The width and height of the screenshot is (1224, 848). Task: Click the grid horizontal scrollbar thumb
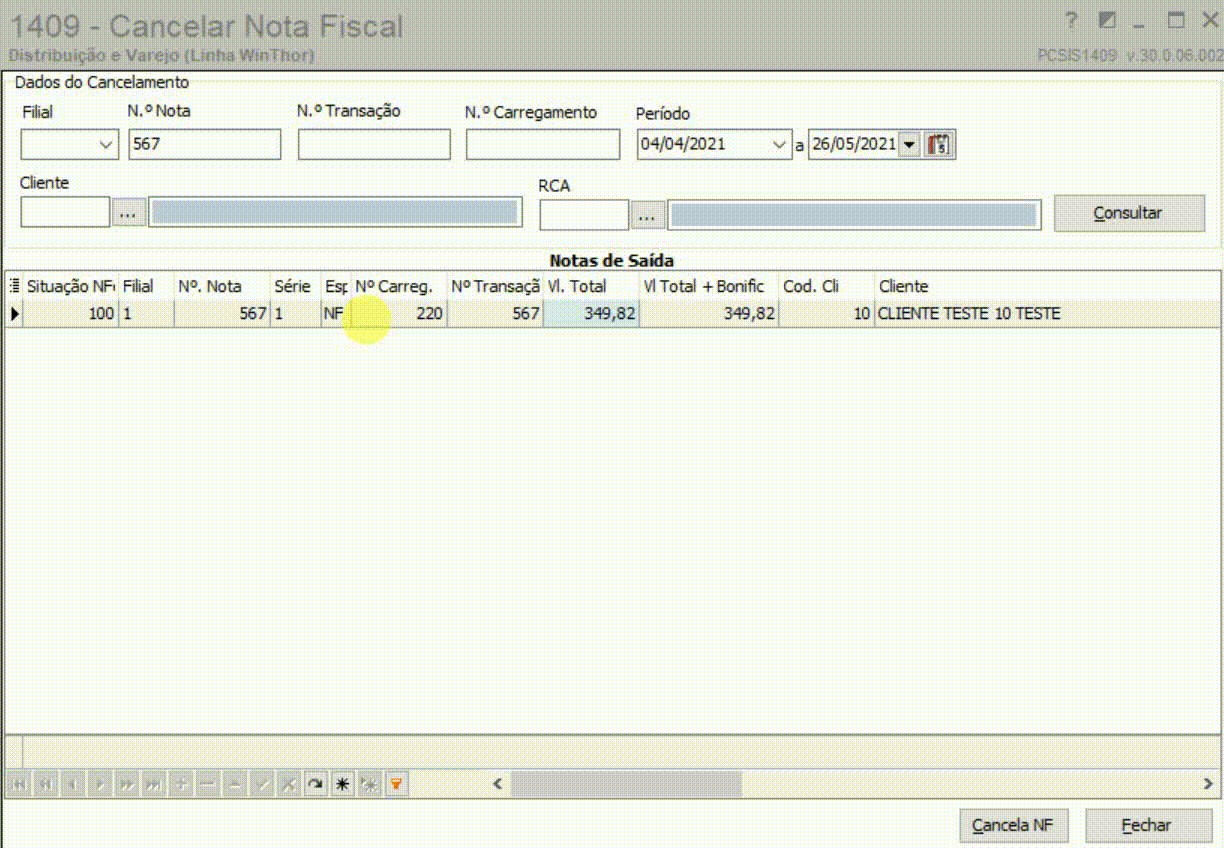626,784
